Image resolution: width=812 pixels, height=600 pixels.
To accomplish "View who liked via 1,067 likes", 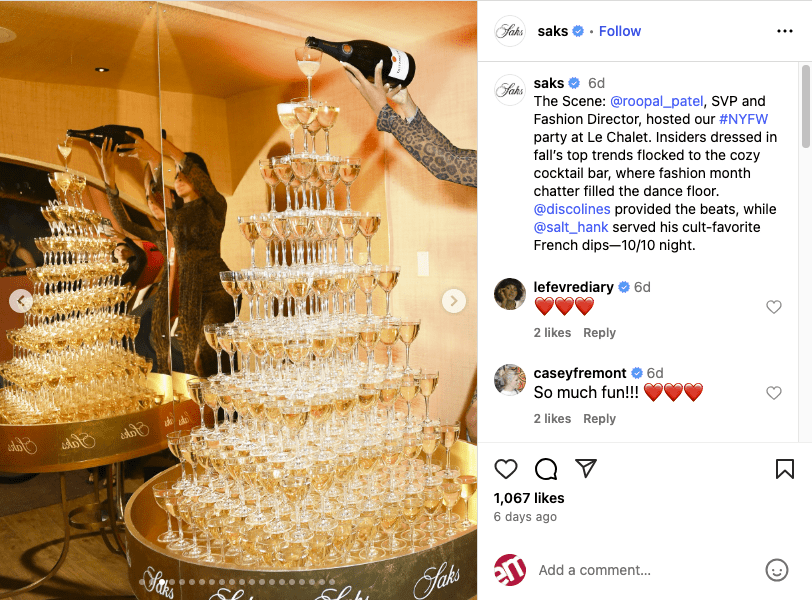I will pyautogui.click(x=529, y=498).
